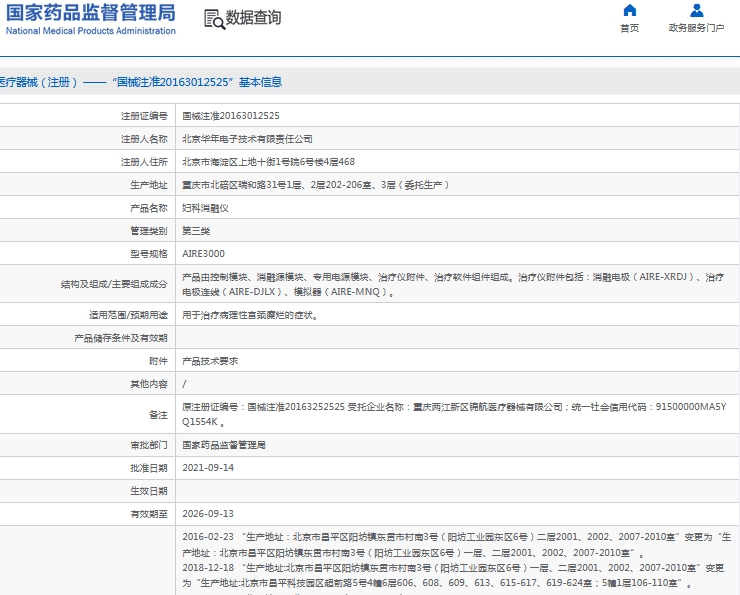
Task: Click the 附件 row label
Action: click(159, 361)
